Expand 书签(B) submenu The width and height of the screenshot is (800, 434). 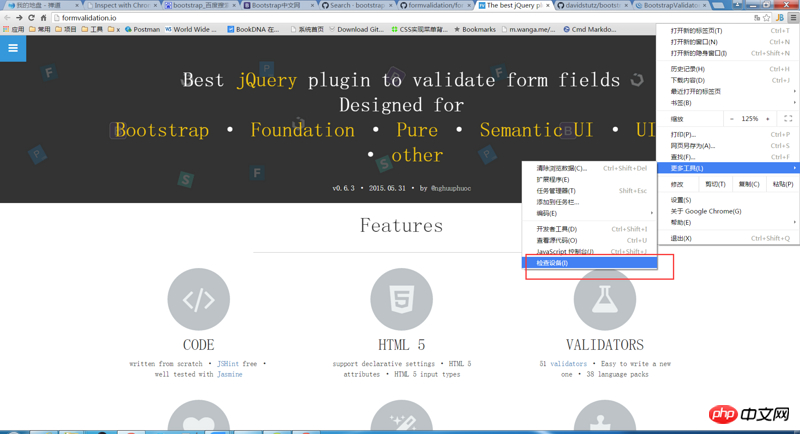tap(728, 103)
